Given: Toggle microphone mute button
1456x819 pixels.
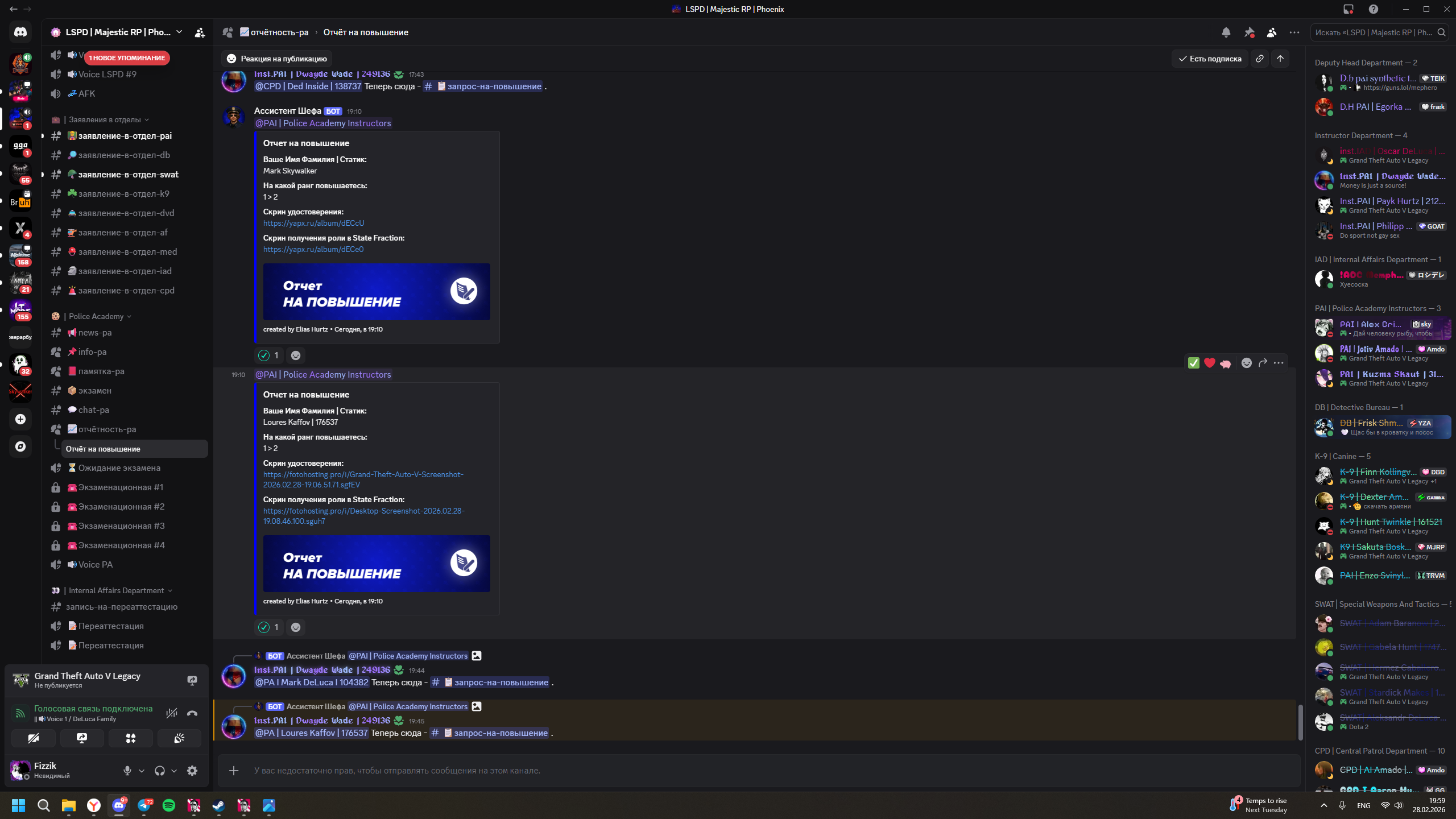Looking at the screenshot, I should (x=127, y=770).
